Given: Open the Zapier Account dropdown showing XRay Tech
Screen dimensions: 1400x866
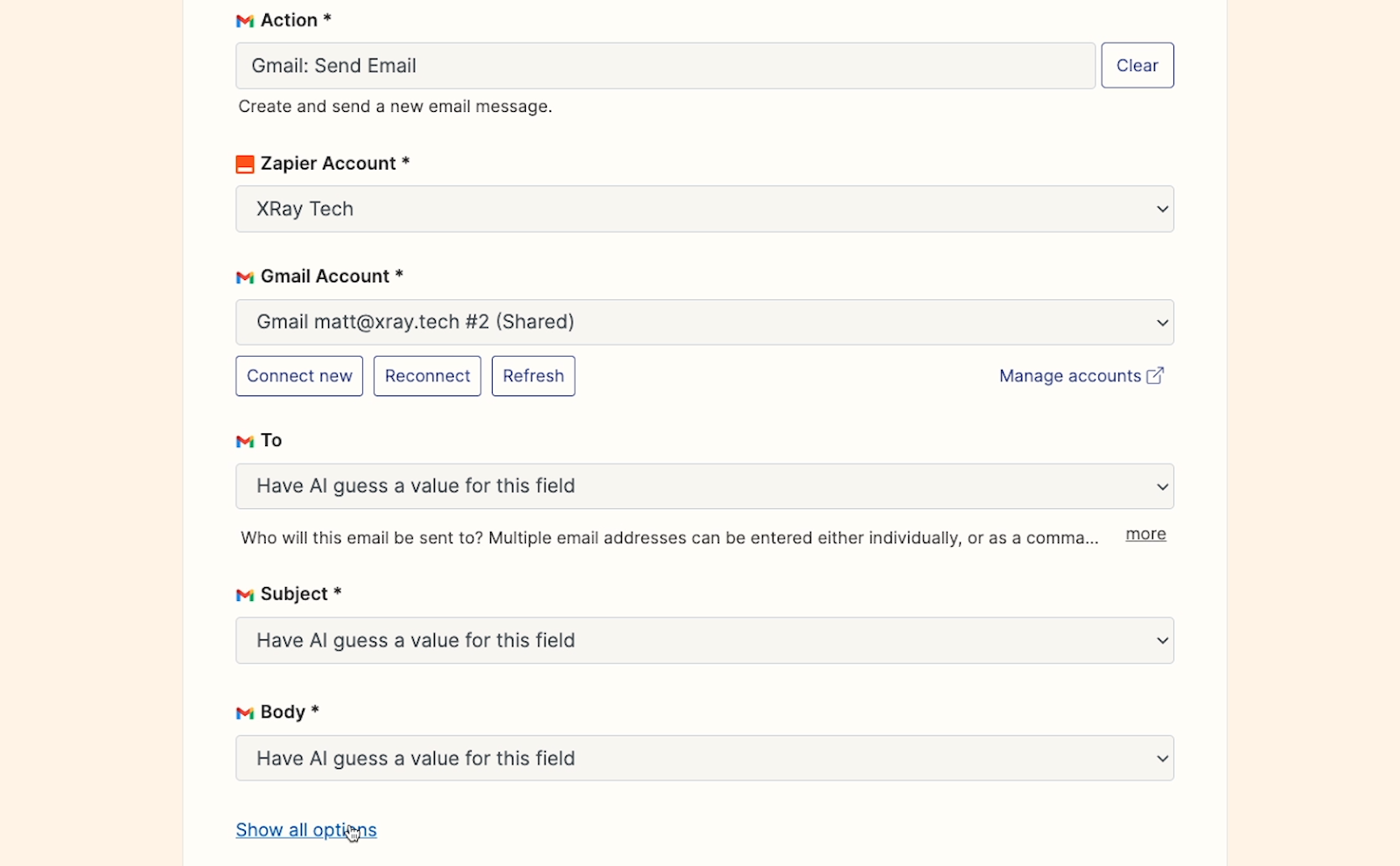Looking at the screenshot, I should pyautogui.click(x=703, y=209).
